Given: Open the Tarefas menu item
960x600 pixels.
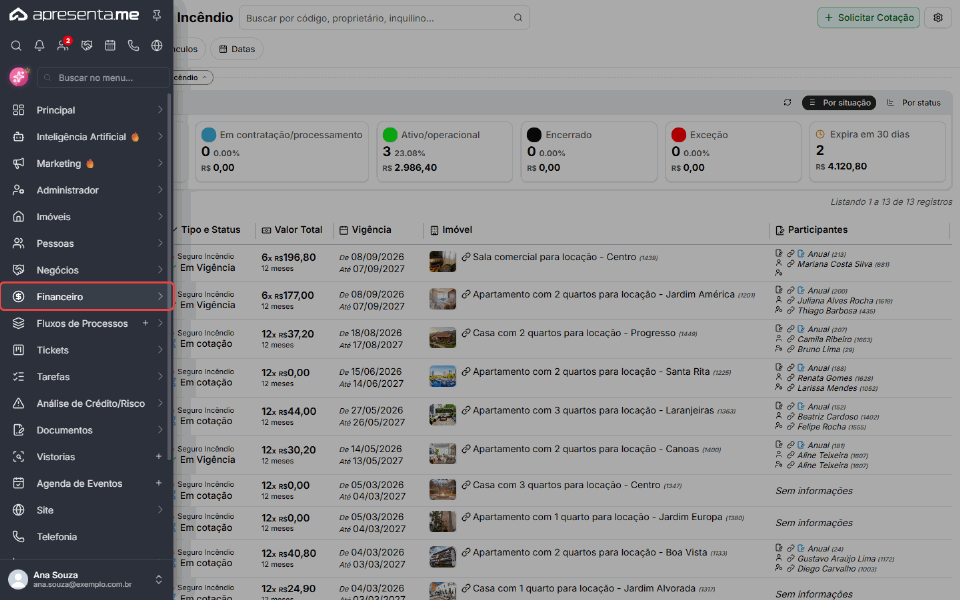Looking at the screenshot, I should (87, 377).
